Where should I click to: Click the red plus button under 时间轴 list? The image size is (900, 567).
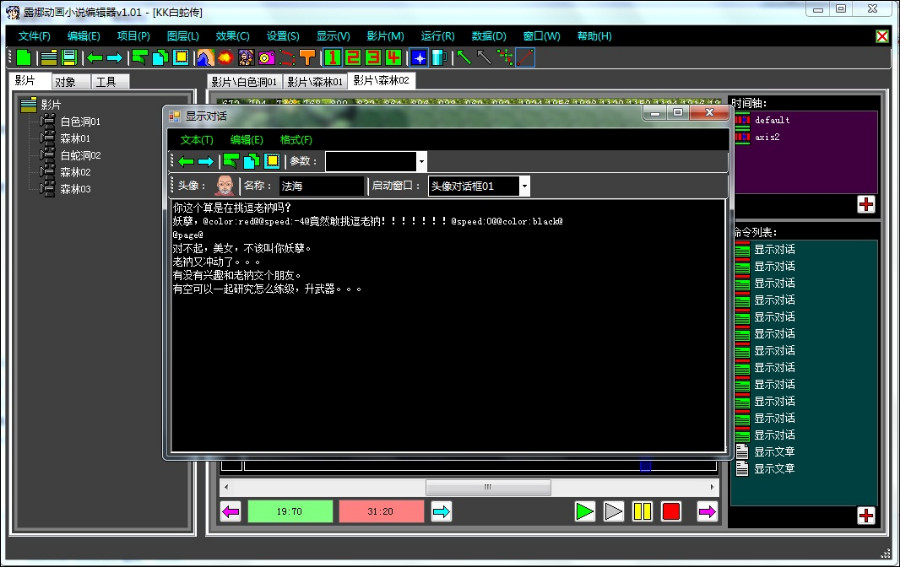click(866, 204)
